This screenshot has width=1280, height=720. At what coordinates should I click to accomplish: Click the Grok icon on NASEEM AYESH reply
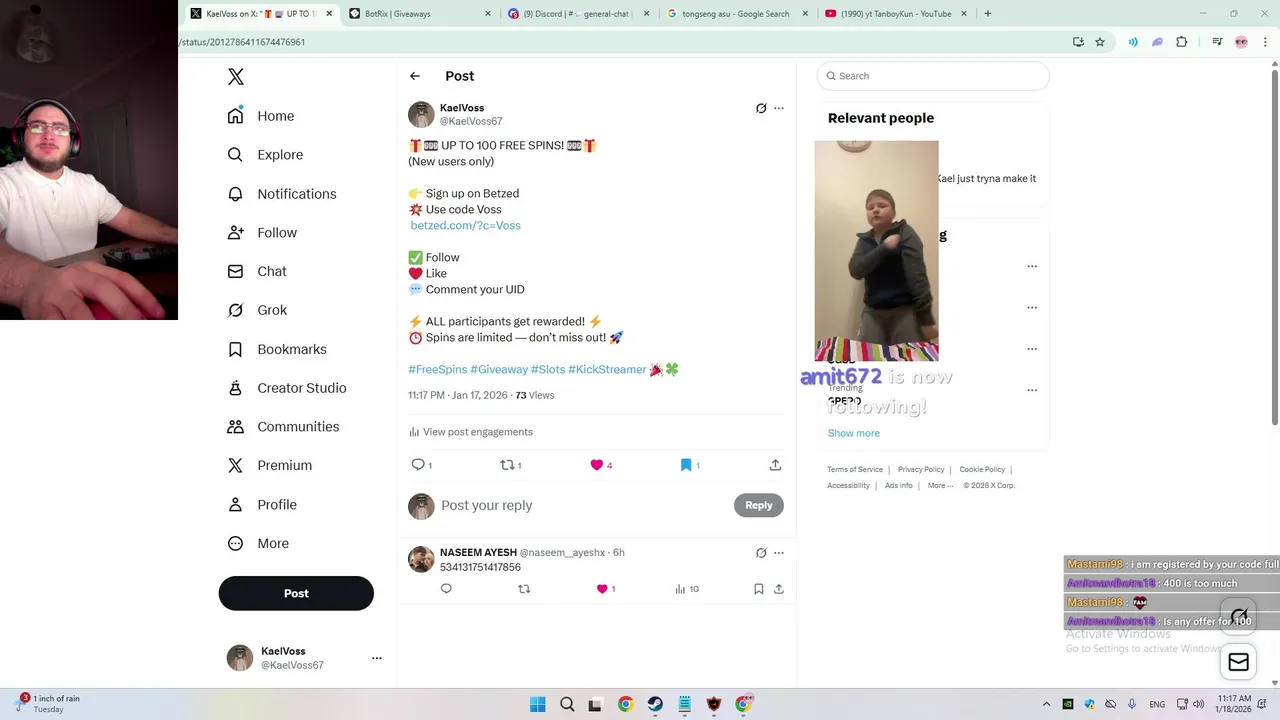pos(761,553)
